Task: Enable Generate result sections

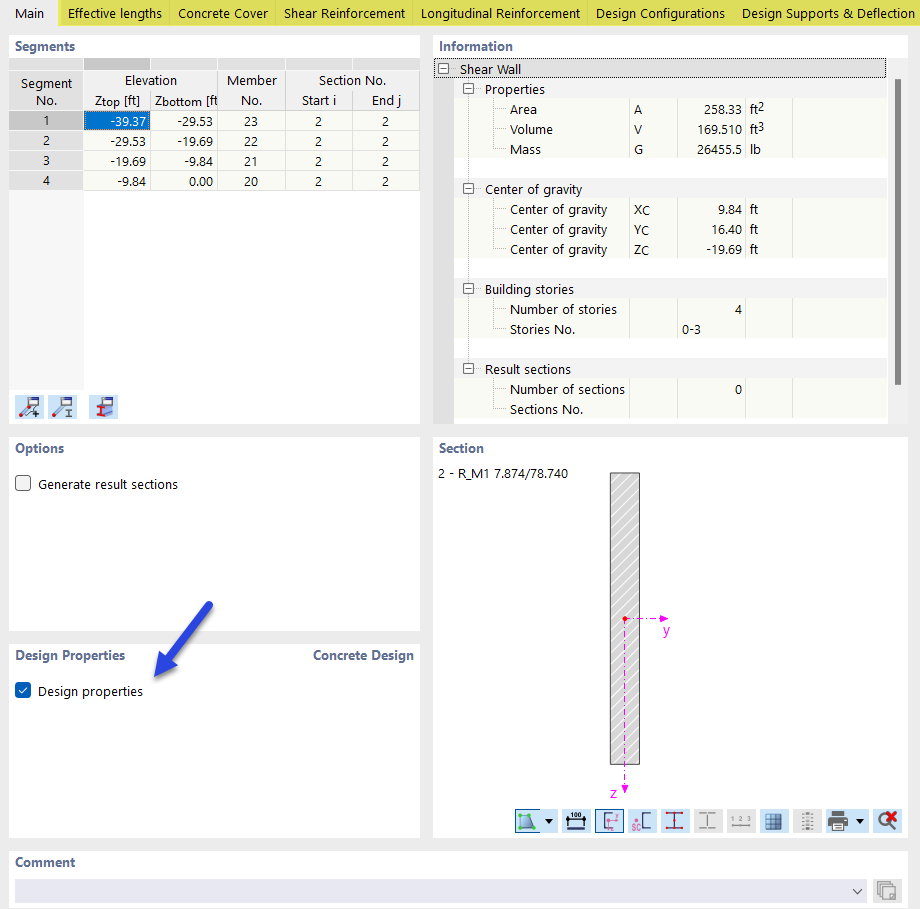Action: pyautogui.click(x=22, y=483)
